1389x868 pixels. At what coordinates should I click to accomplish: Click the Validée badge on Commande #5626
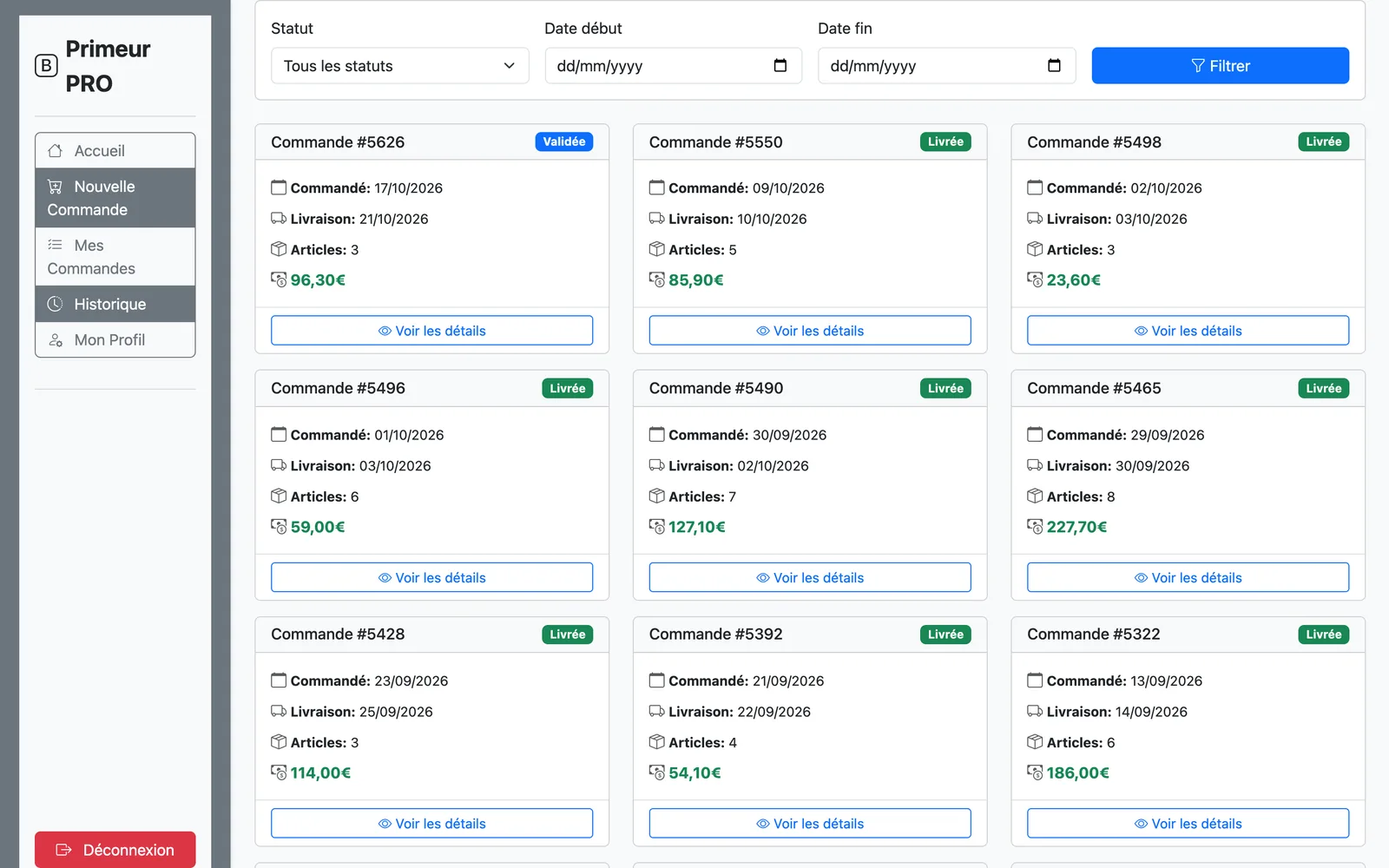pyautogui.click(x=564, y=141)
